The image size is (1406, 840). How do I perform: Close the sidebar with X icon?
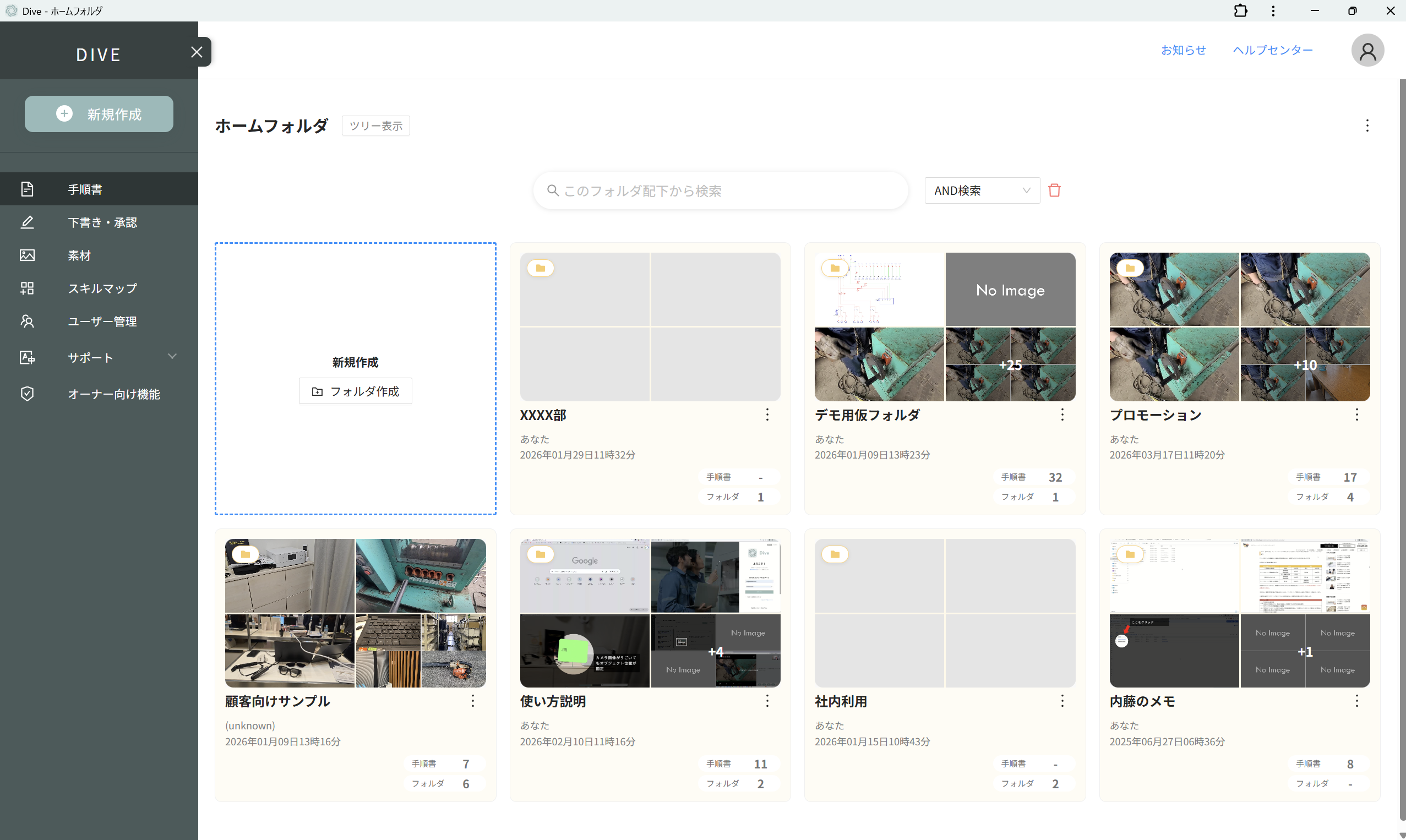pos(197,52)
